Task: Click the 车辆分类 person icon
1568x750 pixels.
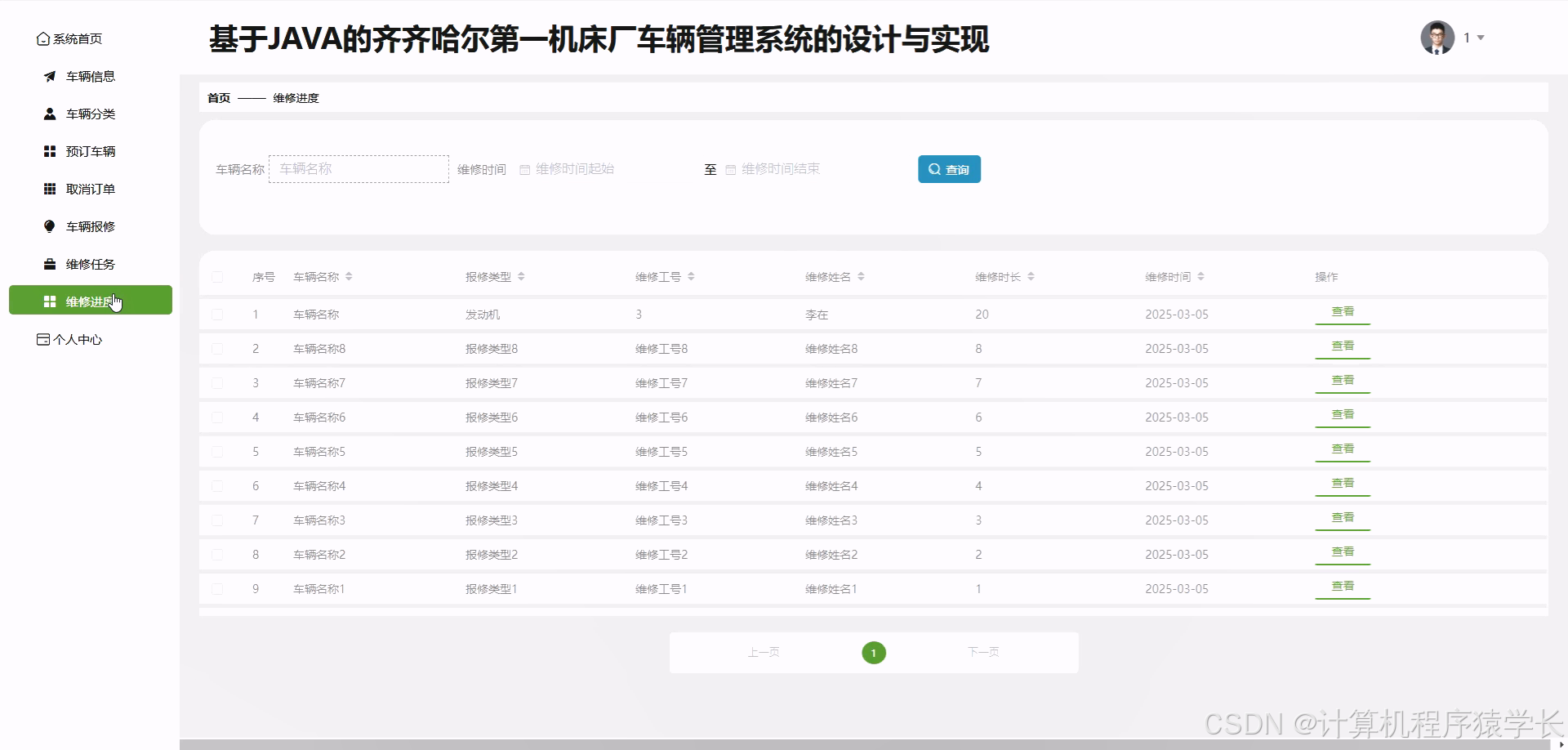Action: pos(50,114)
